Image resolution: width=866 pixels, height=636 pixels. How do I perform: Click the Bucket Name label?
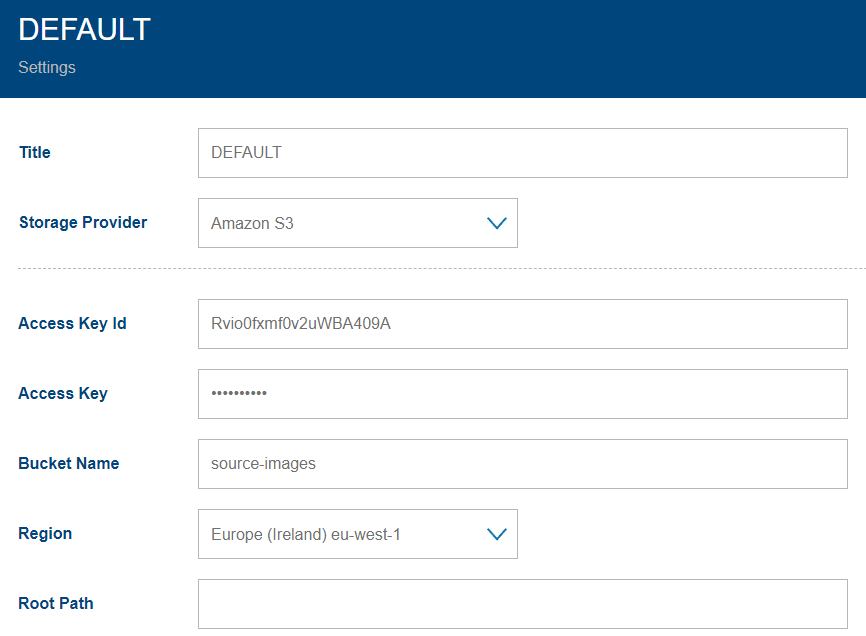(x=68, y=463)
